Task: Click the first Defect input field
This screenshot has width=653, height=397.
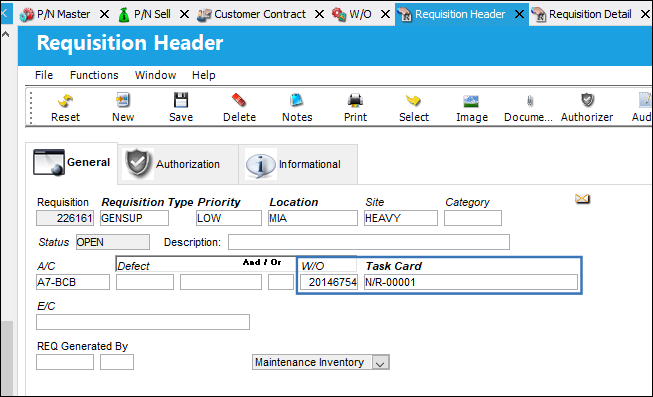Action: coord(145,282)
